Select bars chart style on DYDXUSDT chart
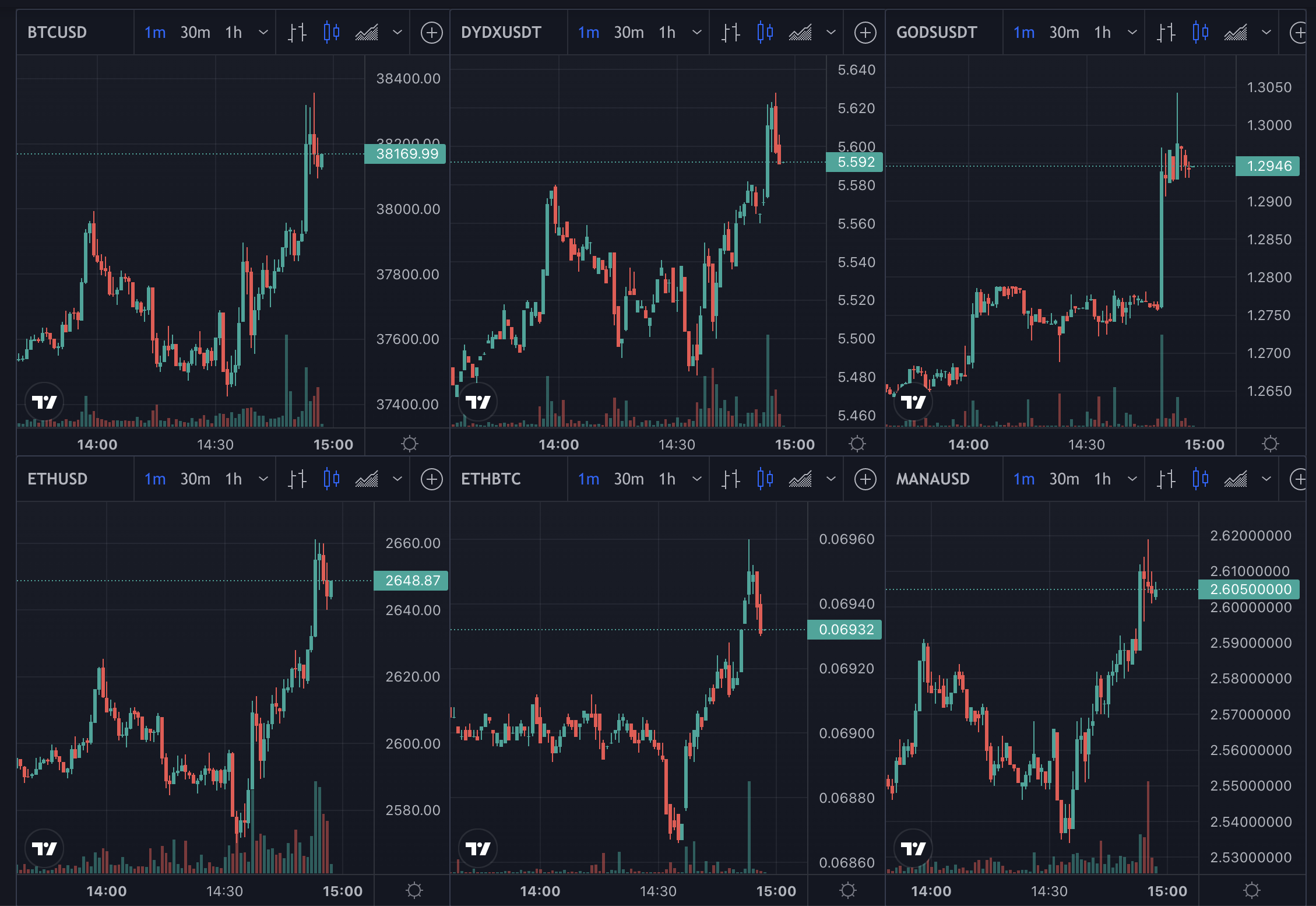Image resolution: width=1316 pixels, height=906 pixels. 731,33
